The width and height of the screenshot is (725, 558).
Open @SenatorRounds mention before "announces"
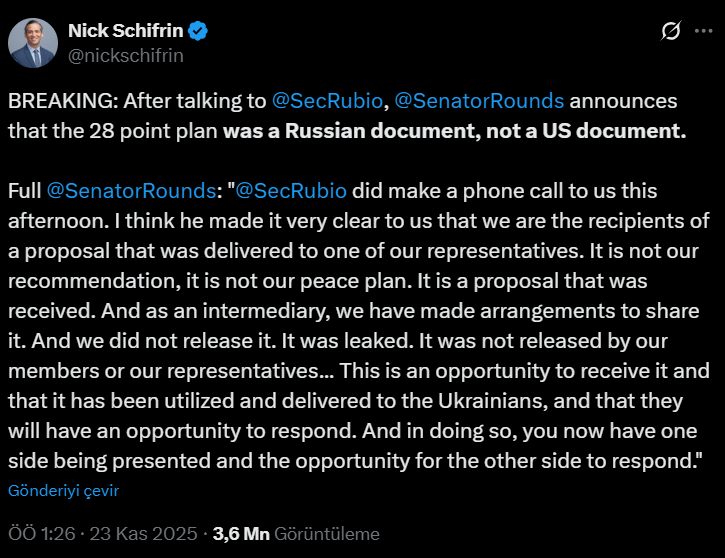(480, 101)
